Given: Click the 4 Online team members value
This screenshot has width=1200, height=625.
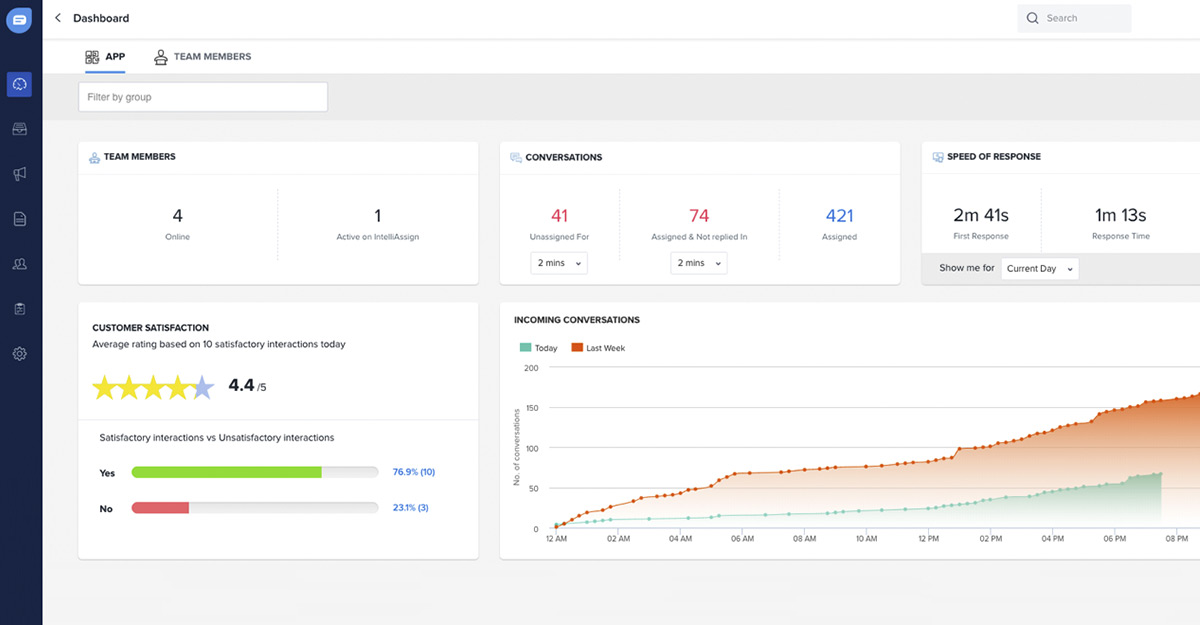Looking at the screenshot, I should (x=178, y=216).
